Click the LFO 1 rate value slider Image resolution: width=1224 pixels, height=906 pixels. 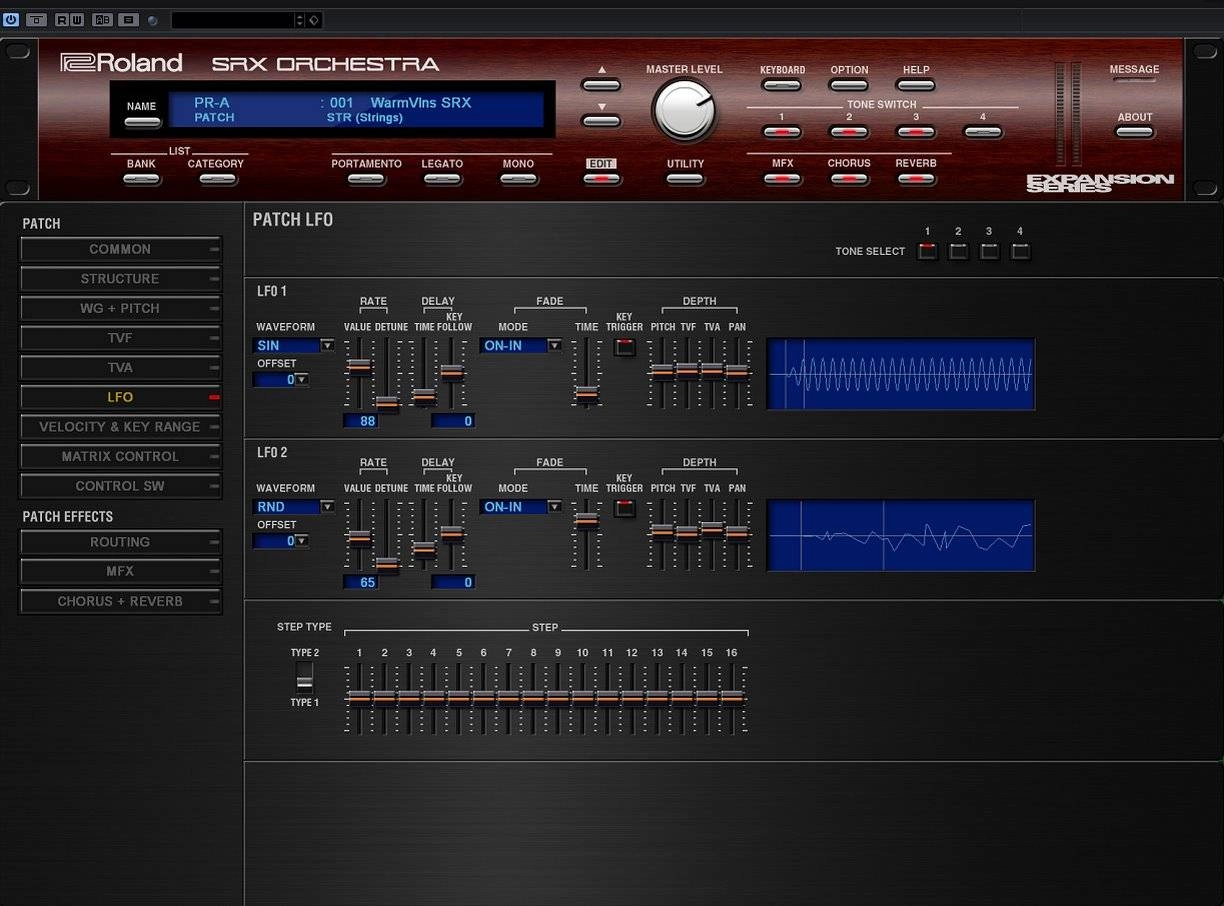359,366
